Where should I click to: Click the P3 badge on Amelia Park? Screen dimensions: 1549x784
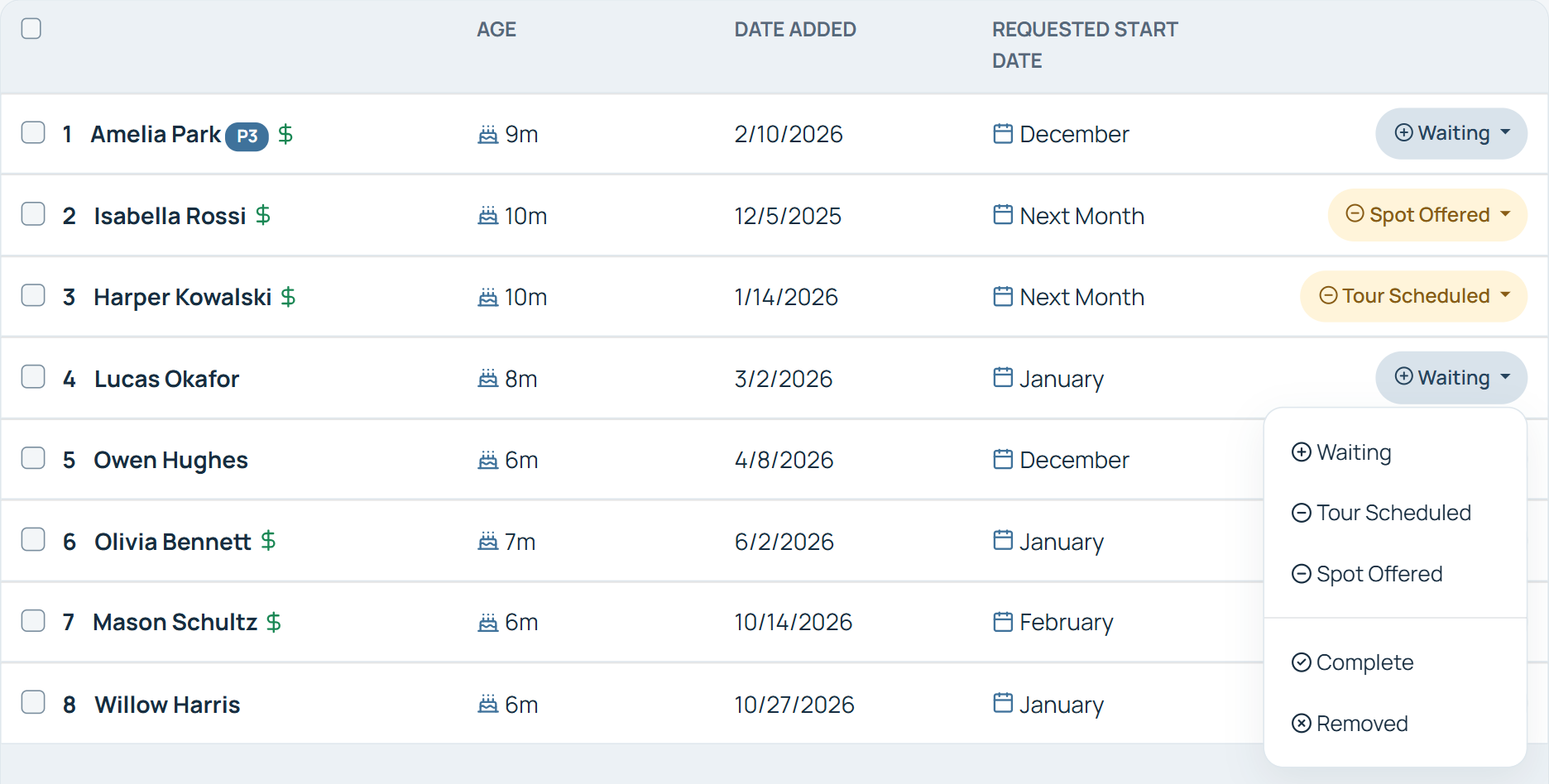click(x=247, y=136)
